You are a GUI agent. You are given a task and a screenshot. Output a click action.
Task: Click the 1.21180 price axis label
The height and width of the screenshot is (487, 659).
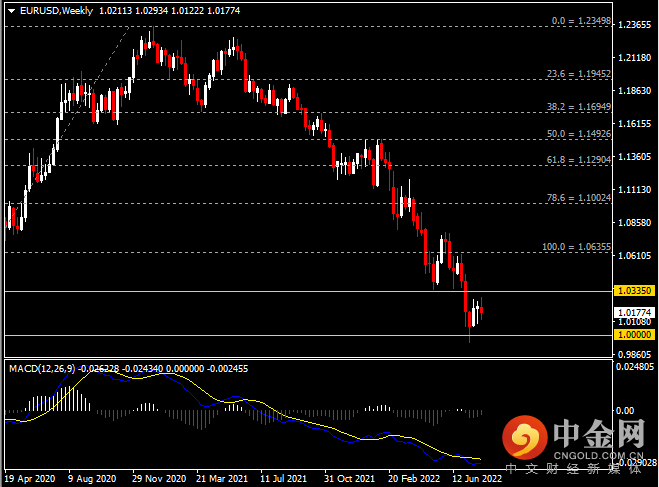[635, 58]
